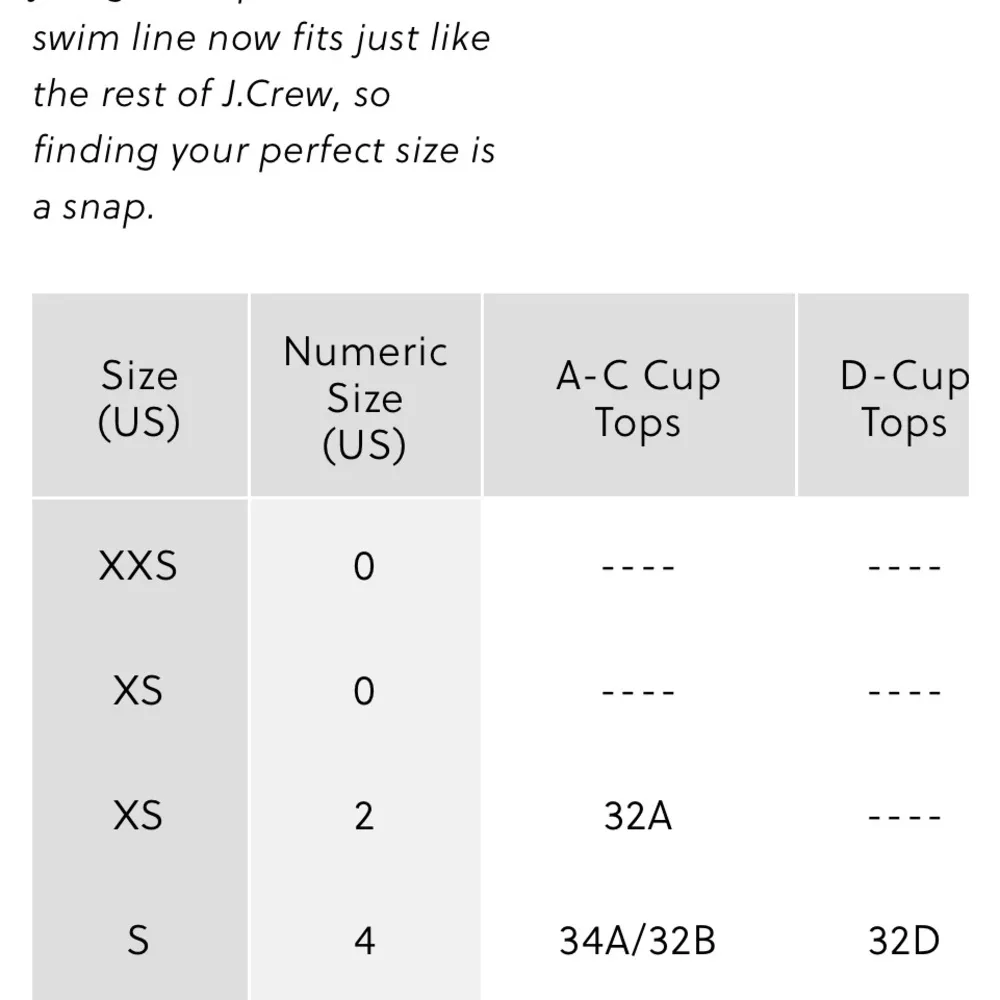Click numeric size 0 in XS row
The image size is (1000, 1000).
pos(365,691)
